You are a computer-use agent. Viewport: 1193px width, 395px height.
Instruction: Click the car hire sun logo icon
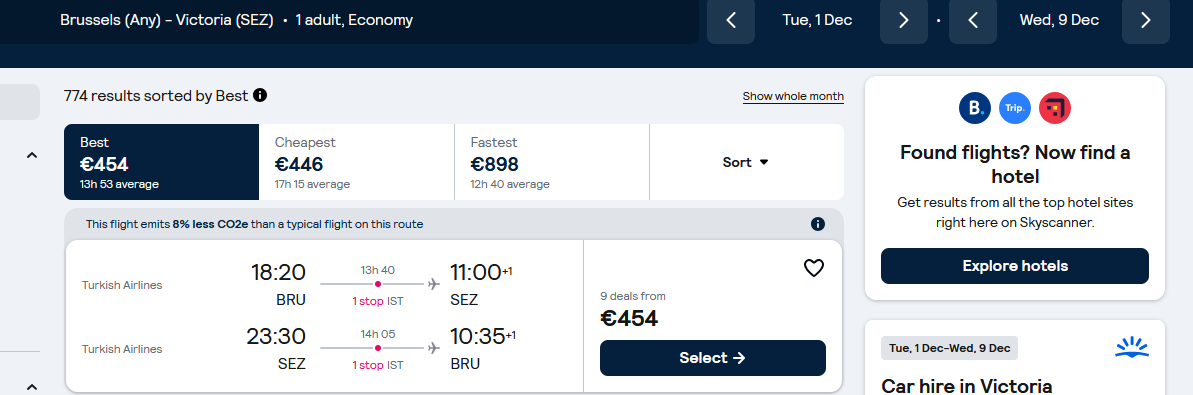(x=1132, y=348)
